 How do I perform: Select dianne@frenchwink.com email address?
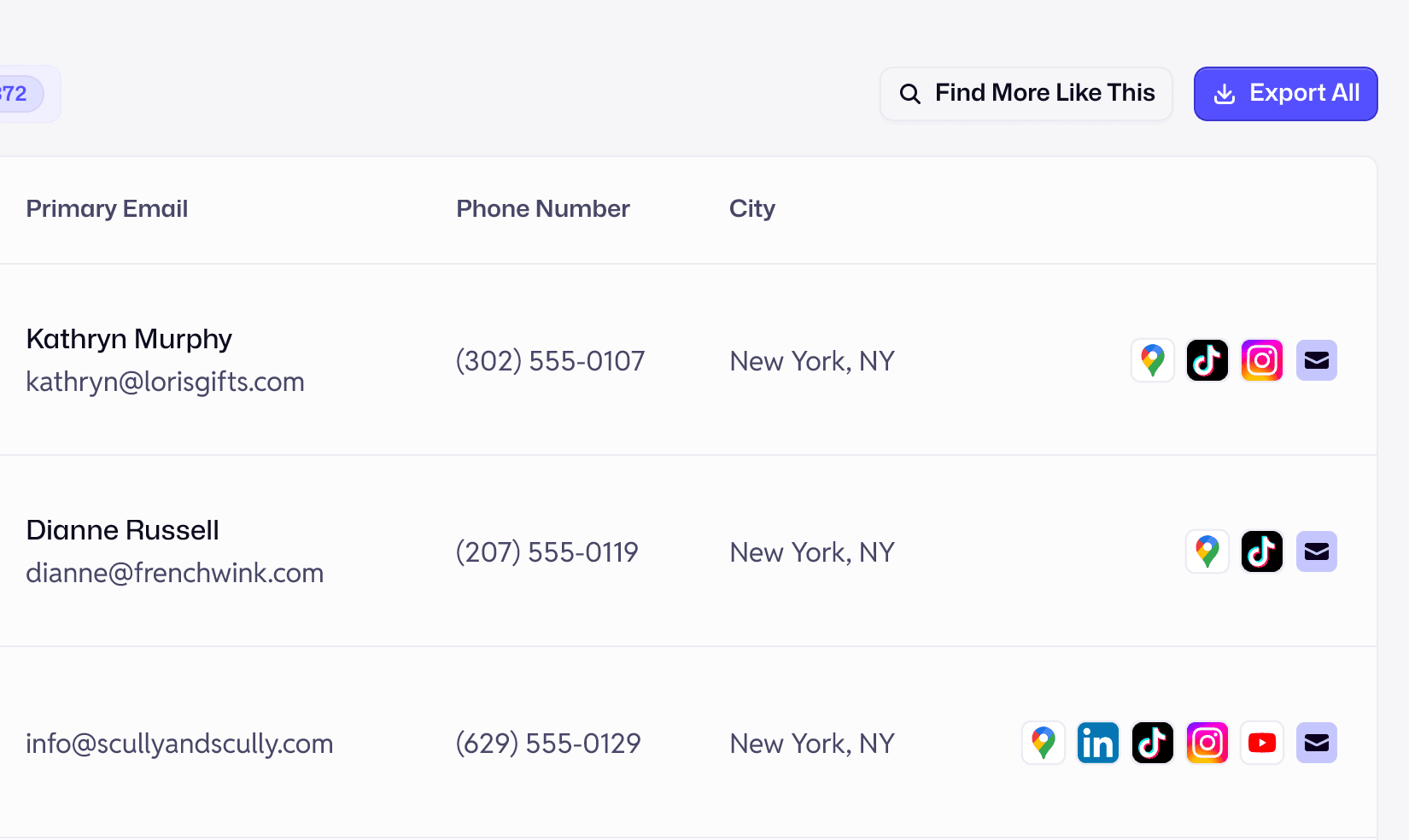[174, 573]
